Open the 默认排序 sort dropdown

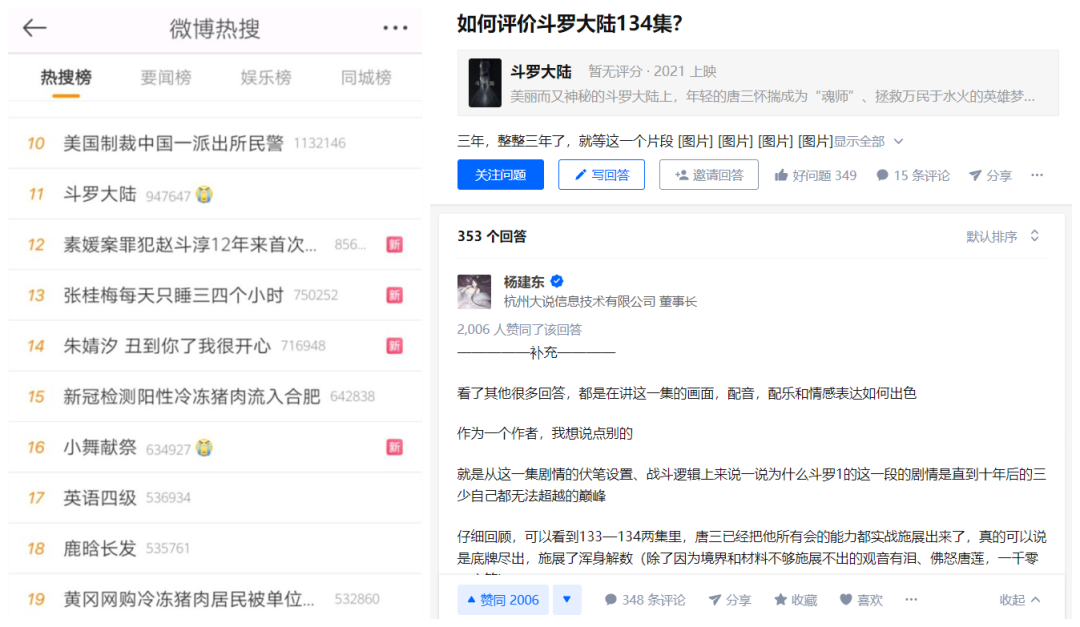[x=1003, y=236]
